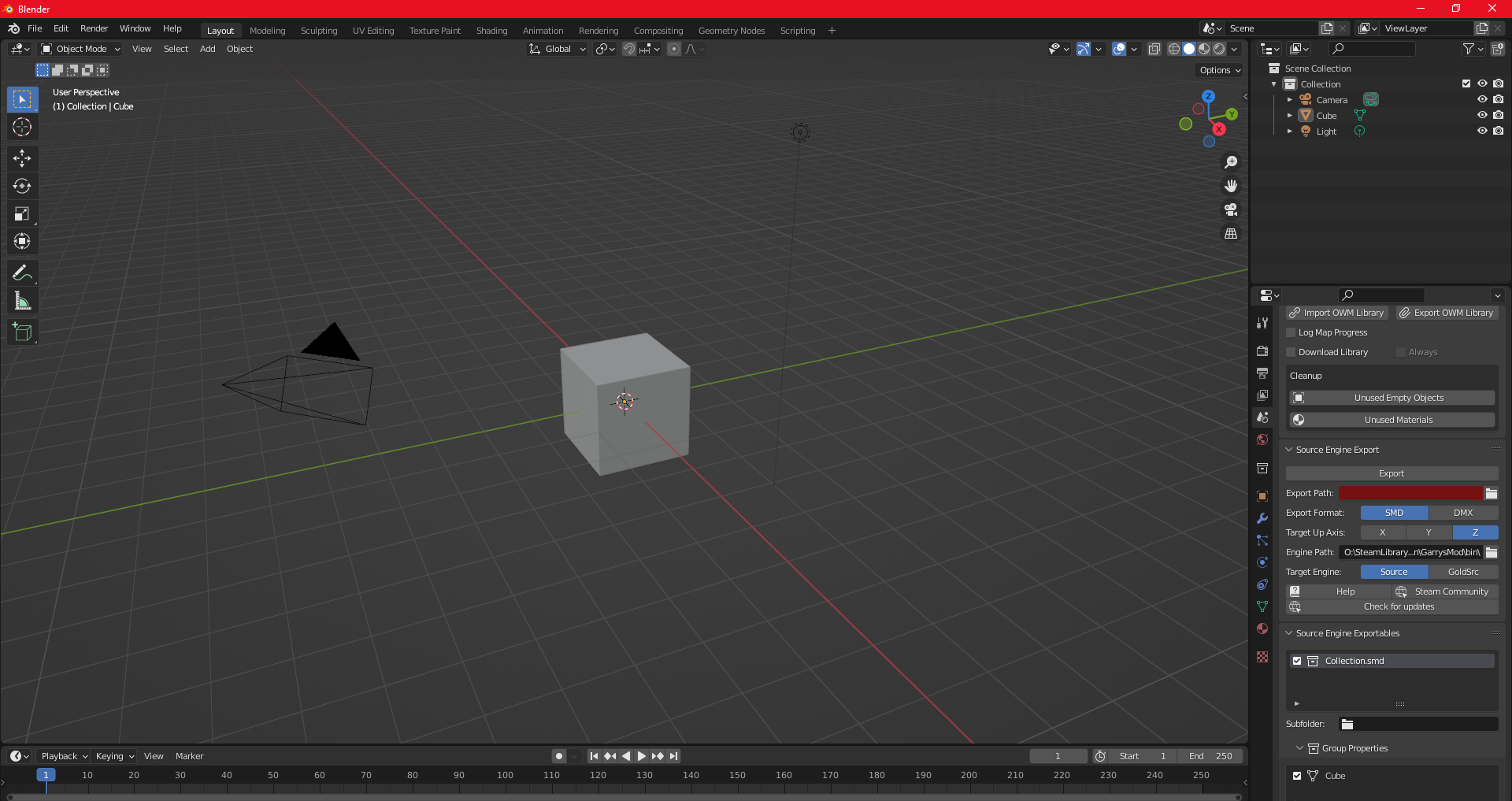Open the Texture properties tab

point(1262,657)
